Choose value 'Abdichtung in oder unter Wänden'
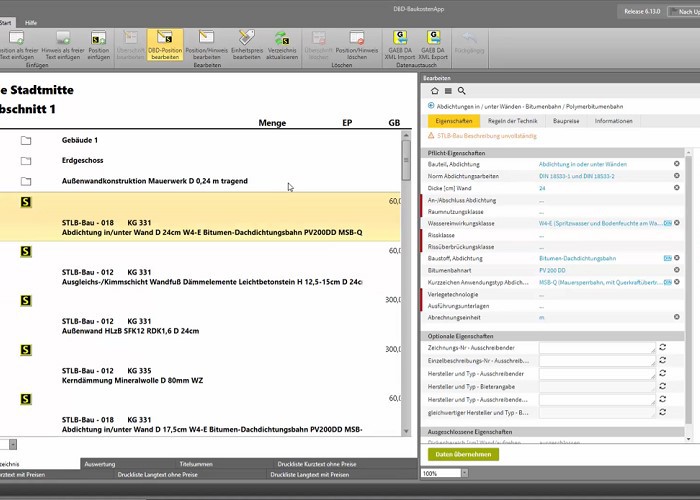 click(x=583, y=164)
